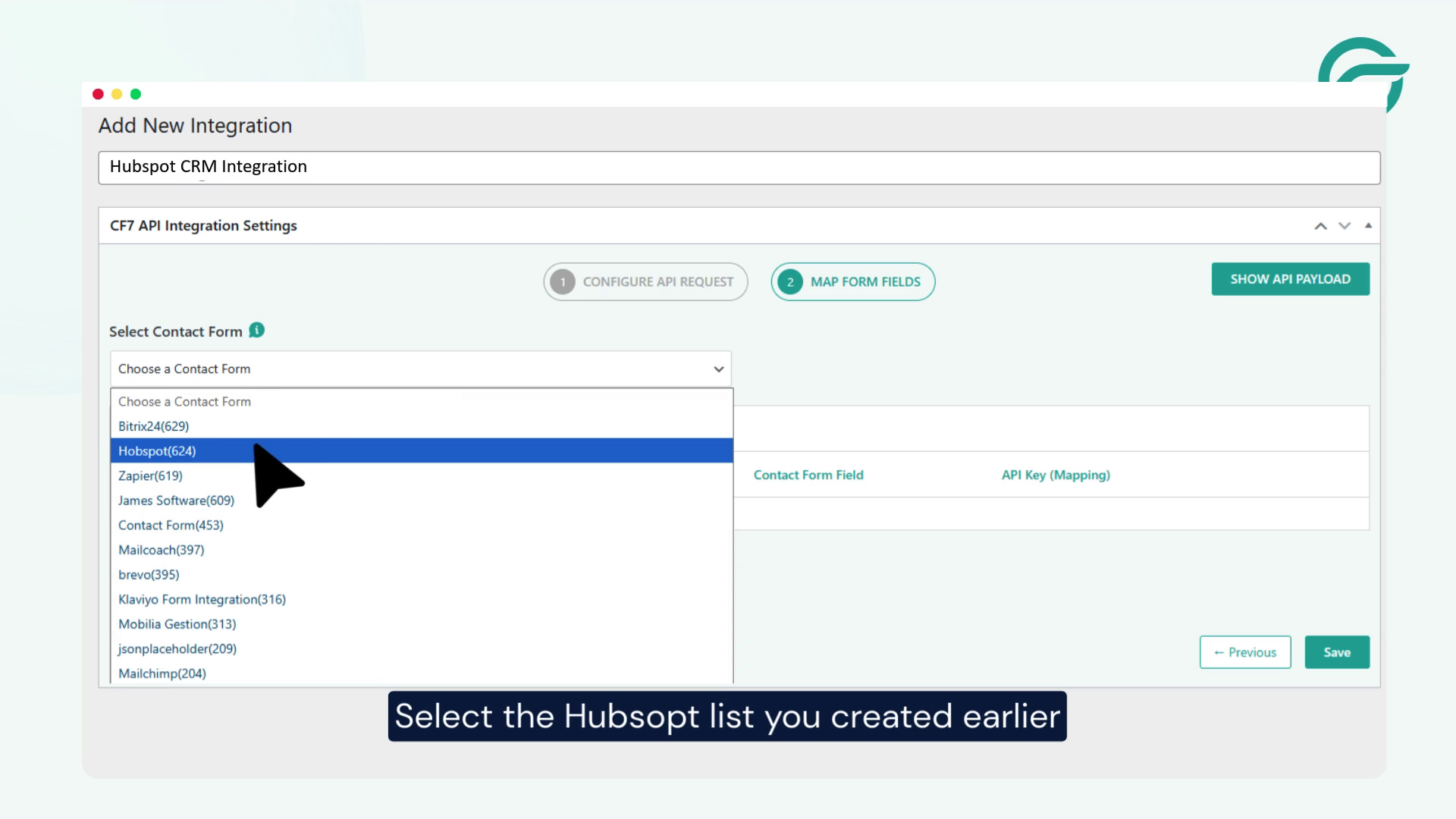This screenshot has width=1456, height=819.
Task: Collapse the CF7 settings with the up arrow
Action: coord(1320,225)
